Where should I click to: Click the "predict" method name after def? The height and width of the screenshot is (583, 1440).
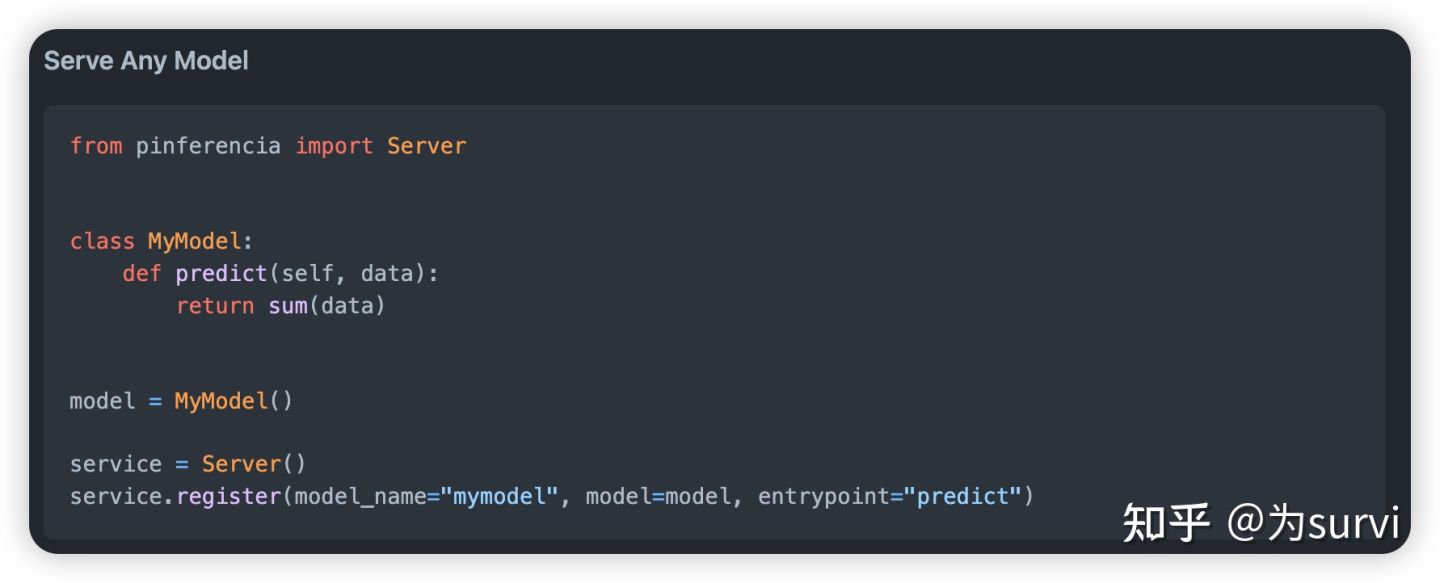(222, 273)
